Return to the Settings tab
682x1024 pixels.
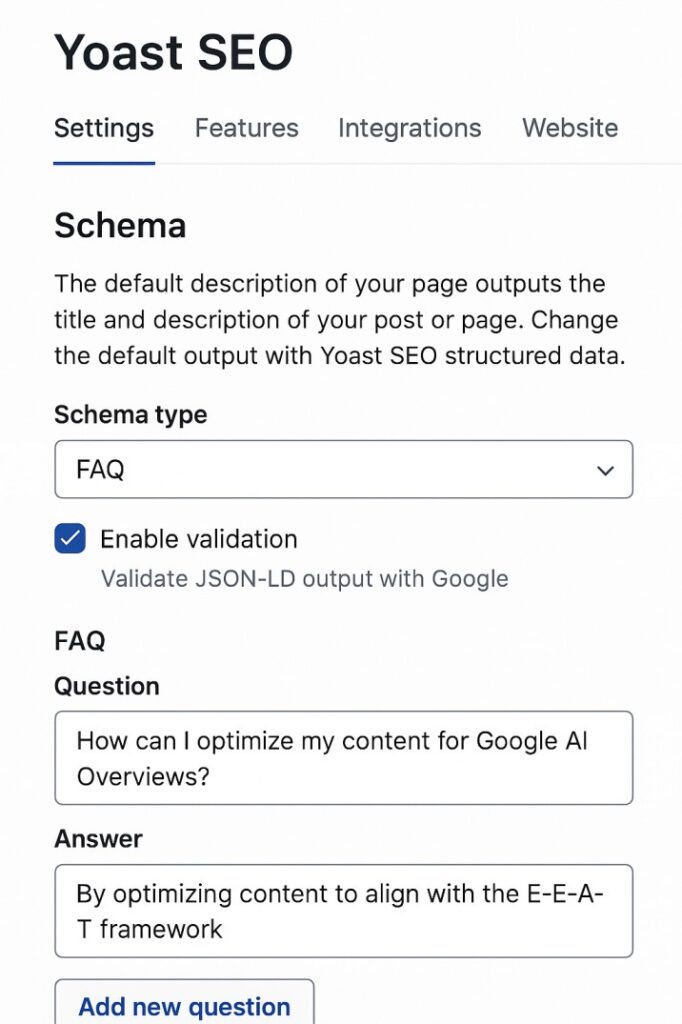click(x=103, y=128)
